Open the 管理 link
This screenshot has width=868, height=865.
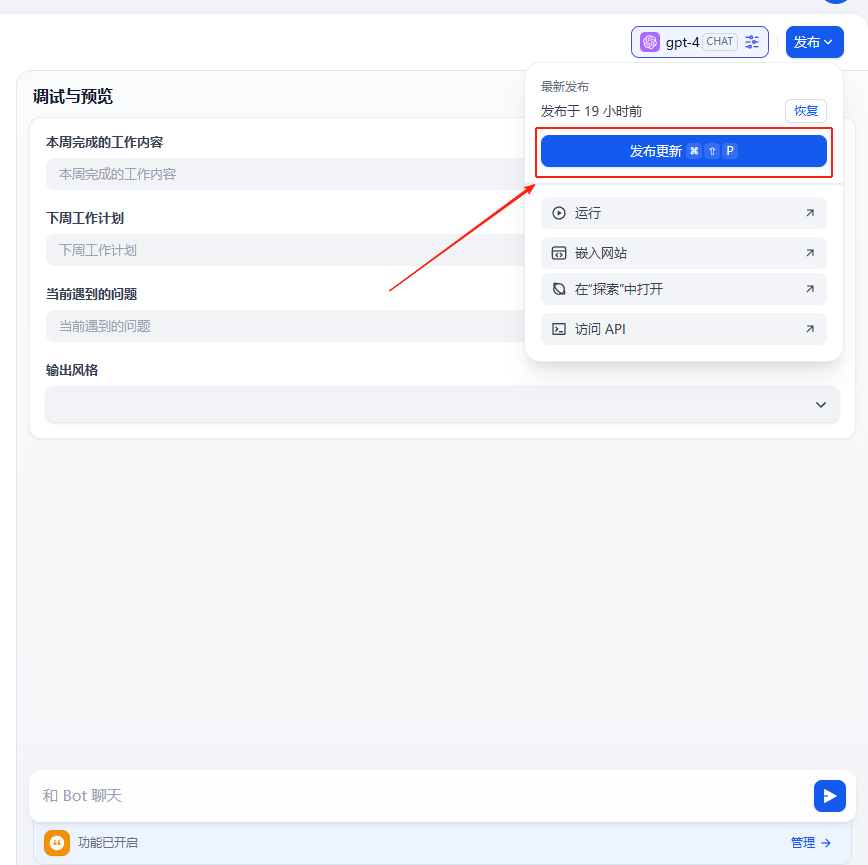tap(810, 843)
